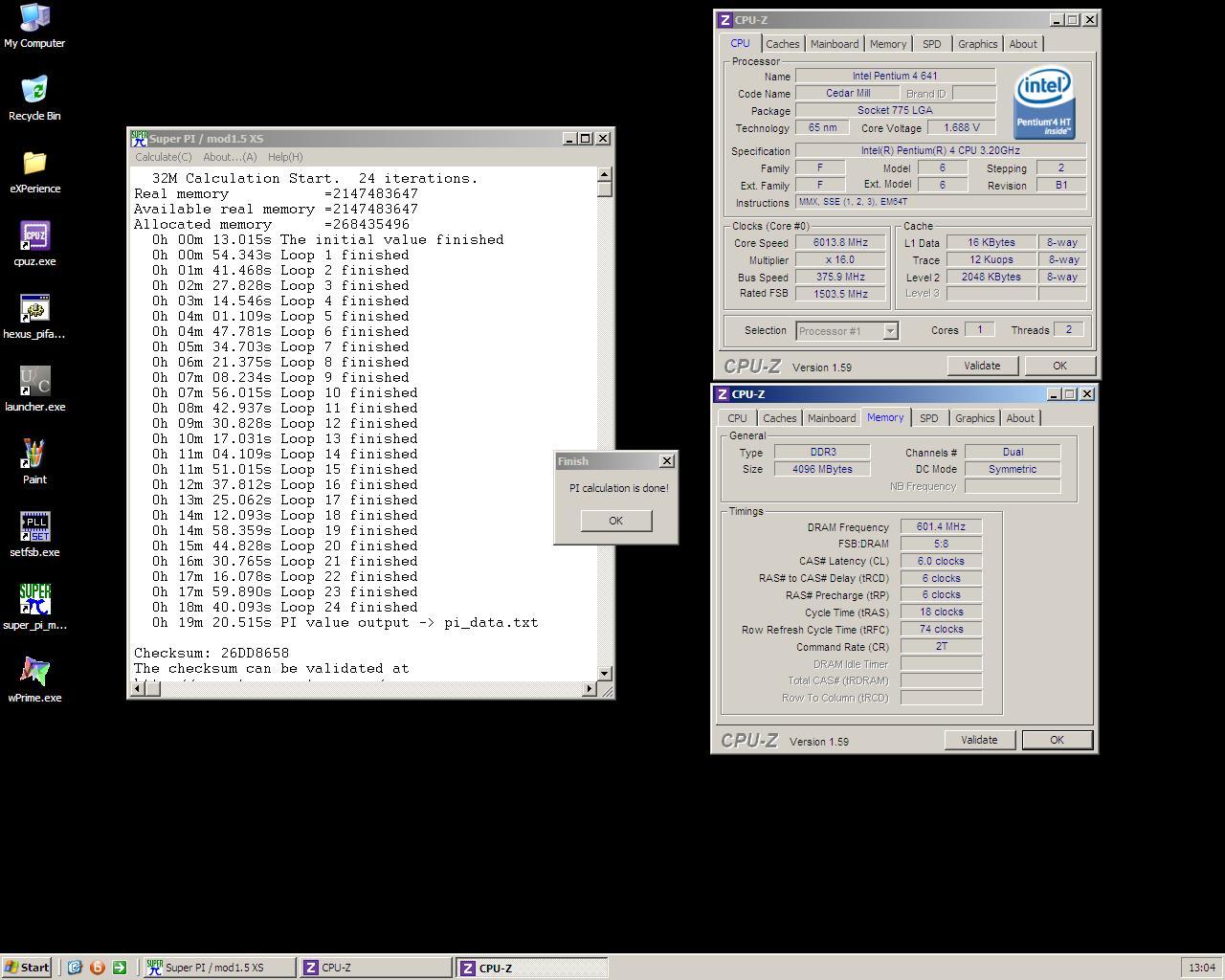Open the Calculate(C) menu in Super PI

click(163, 157)
